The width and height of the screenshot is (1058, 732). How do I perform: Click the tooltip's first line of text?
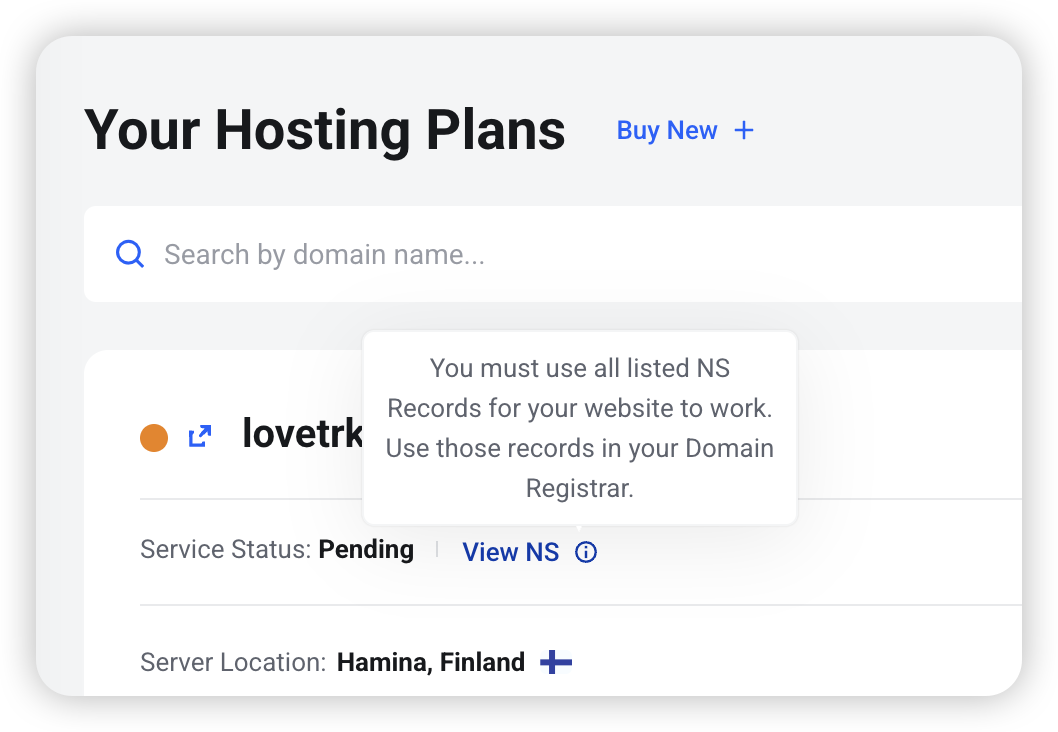pyautogui.click(x=580, y=368)
